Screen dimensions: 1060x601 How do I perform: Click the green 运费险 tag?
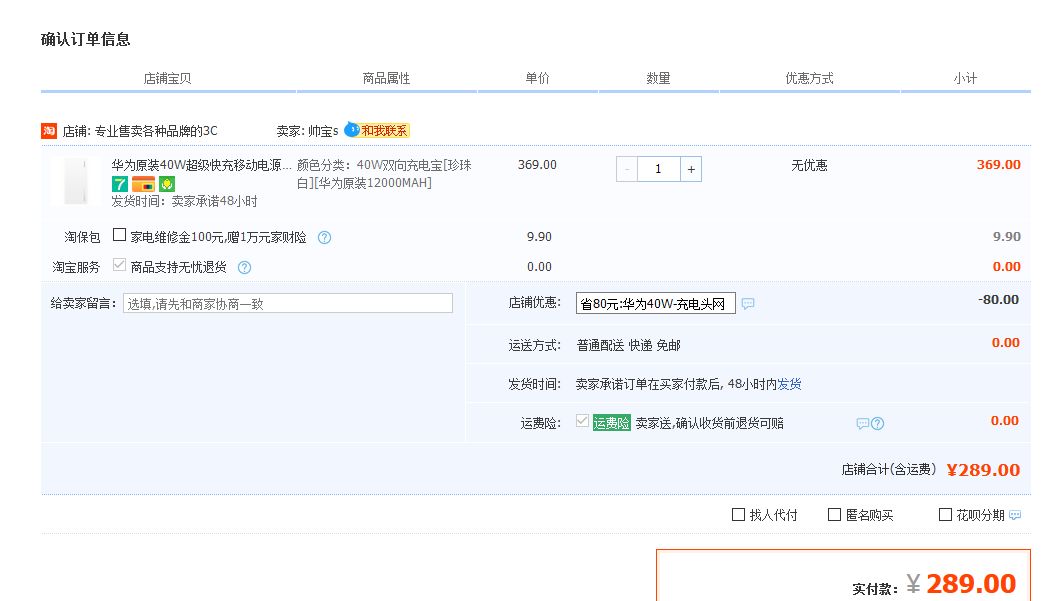(611, 423)
